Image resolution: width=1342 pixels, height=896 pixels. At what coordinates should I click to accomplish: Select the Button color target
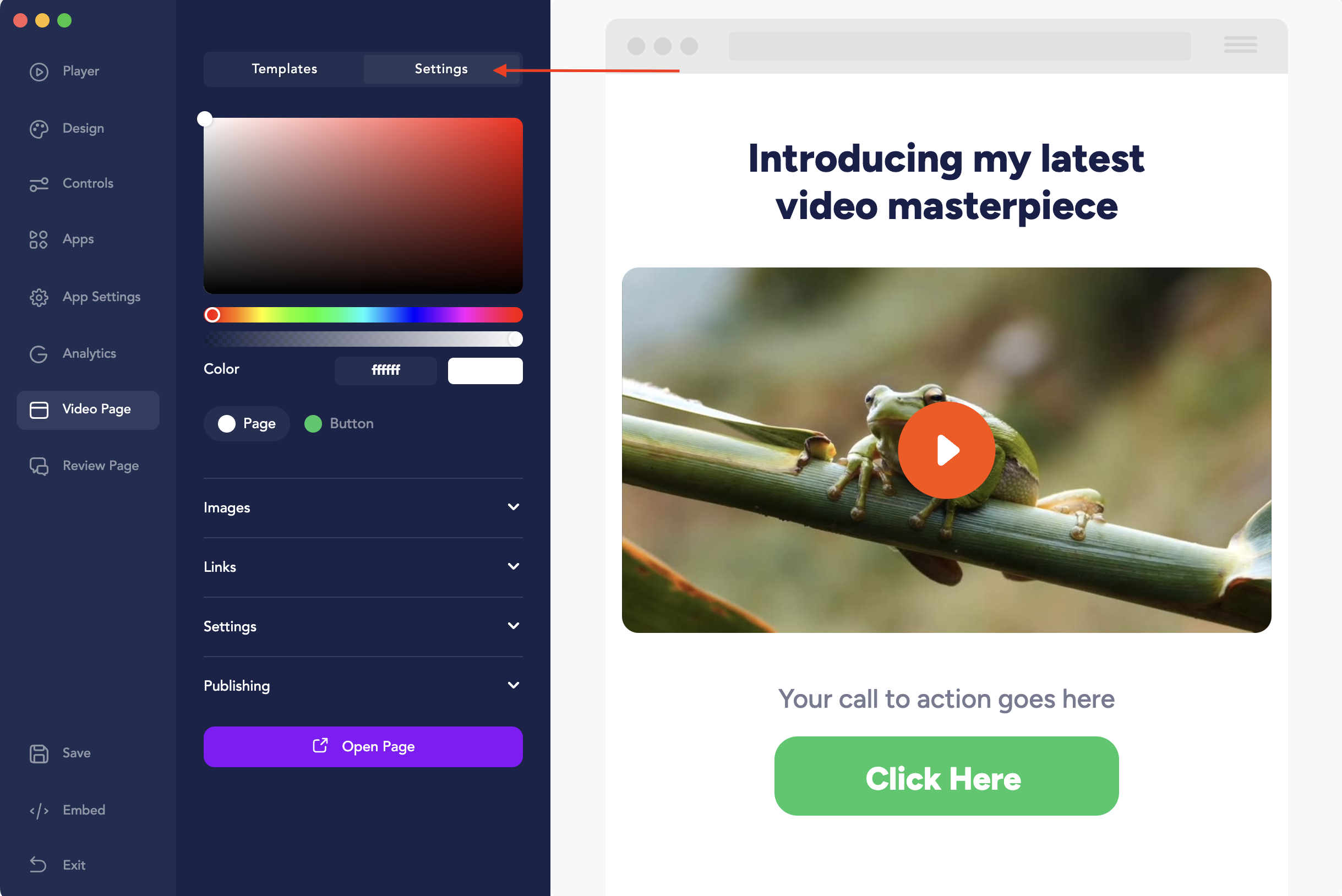point(339,424)
